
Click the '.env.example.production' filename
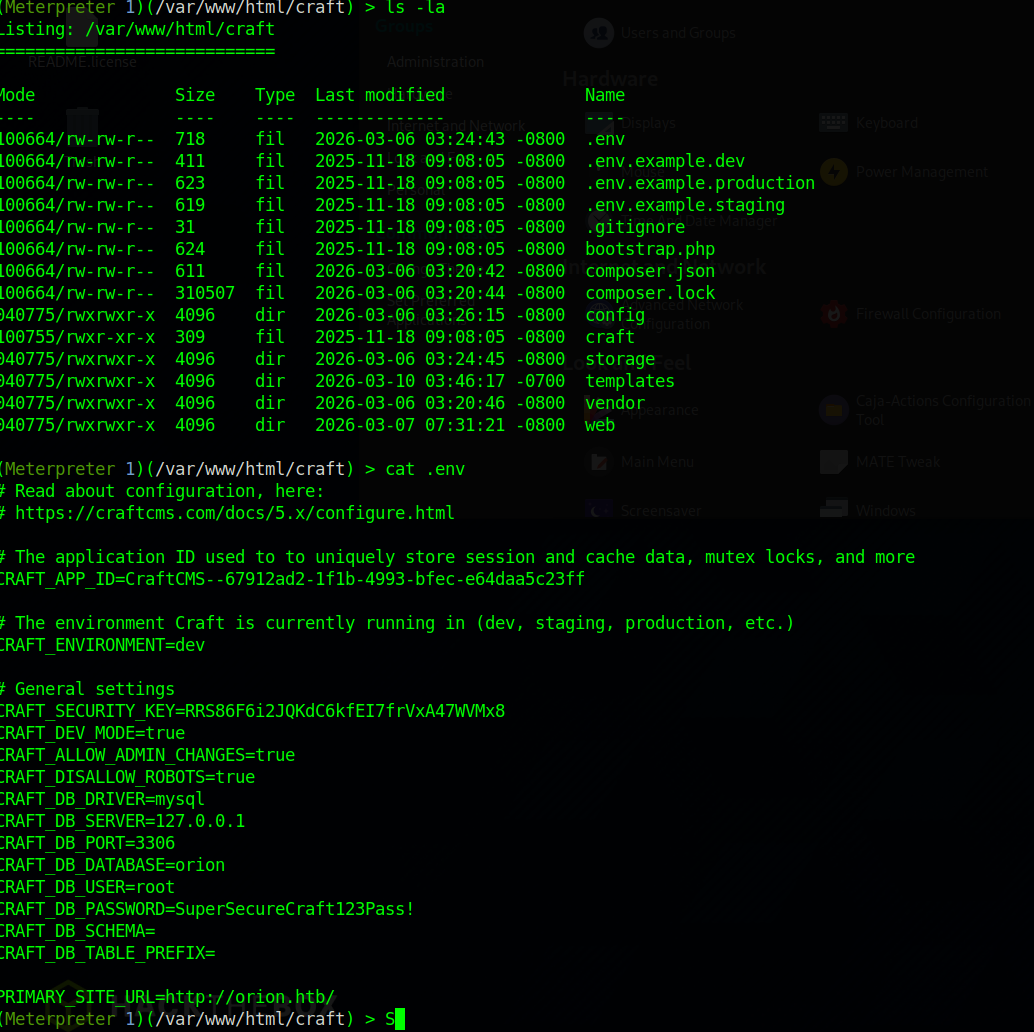coord(700,183)
